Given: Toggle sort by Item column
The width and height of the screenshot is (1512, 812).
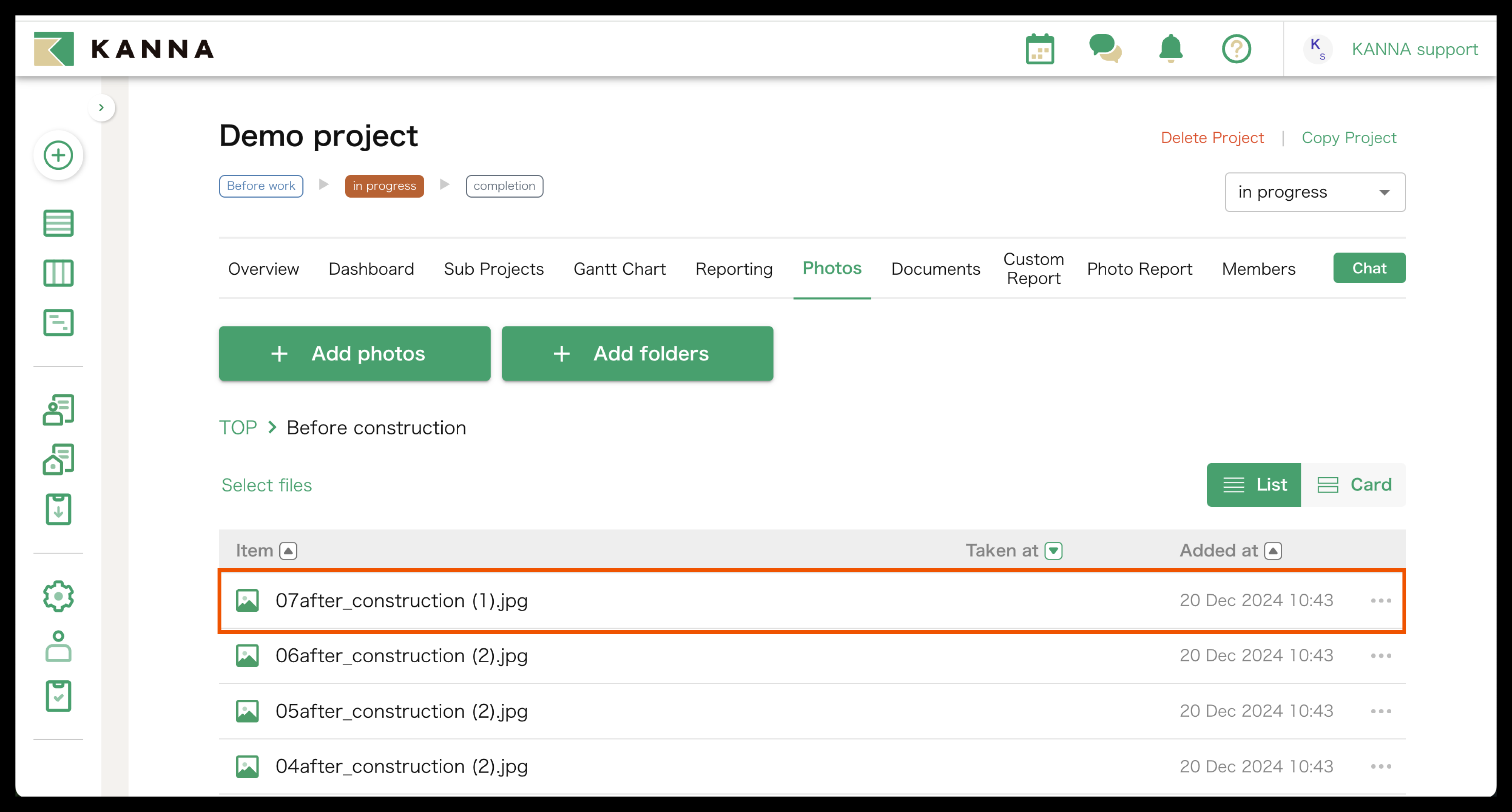Looking at the screenshot, I should click(x=288, y=551).
